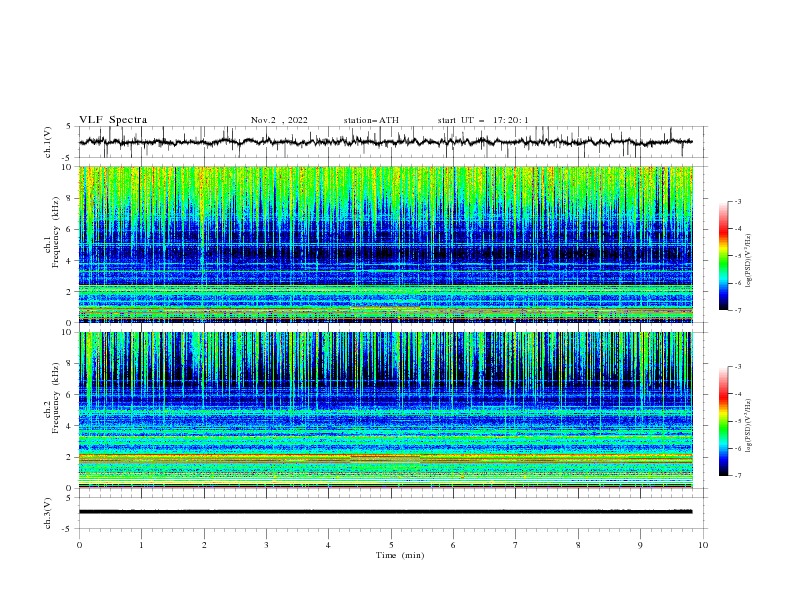Screen dimensions: 792x612
Task: Click the "ch.1(V)" axis label
Action: coord(48,142)
